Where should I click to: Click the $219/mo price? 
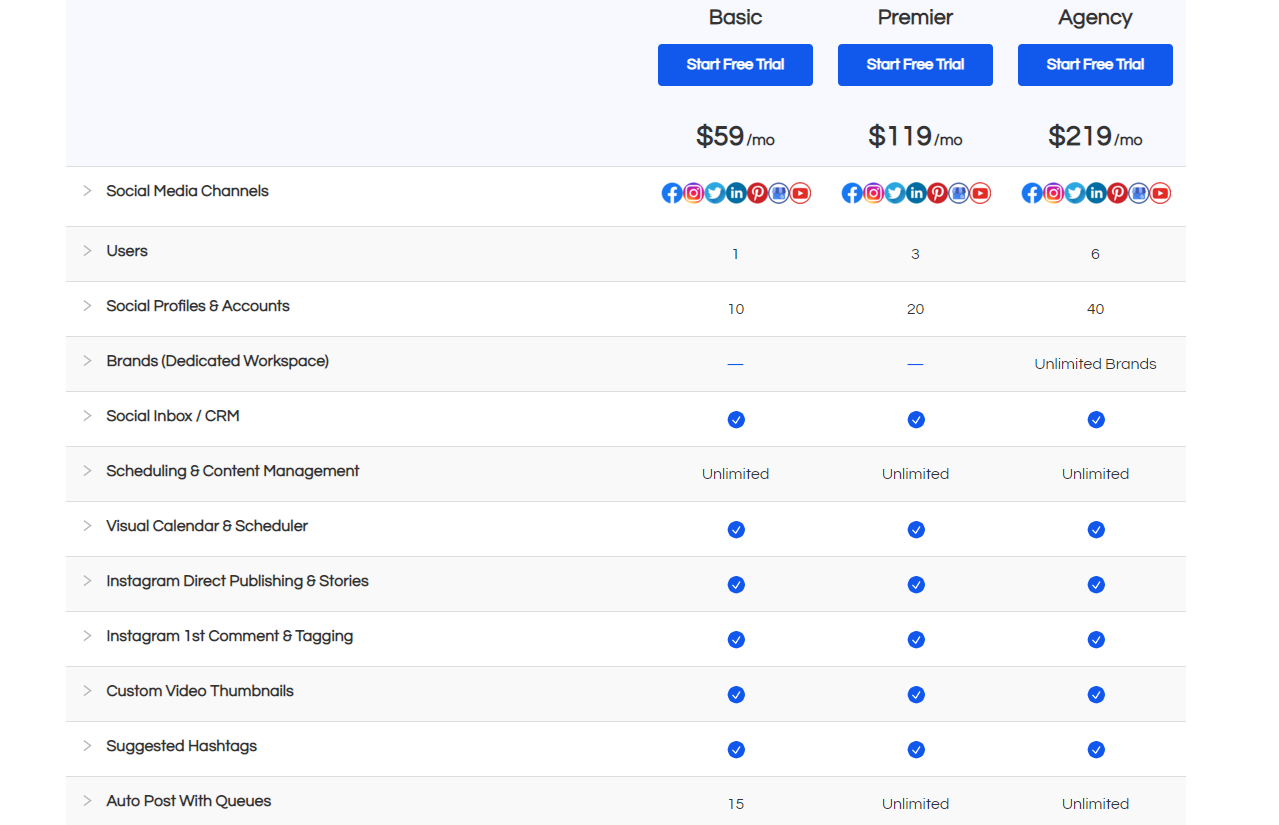tap(1095, 136)
